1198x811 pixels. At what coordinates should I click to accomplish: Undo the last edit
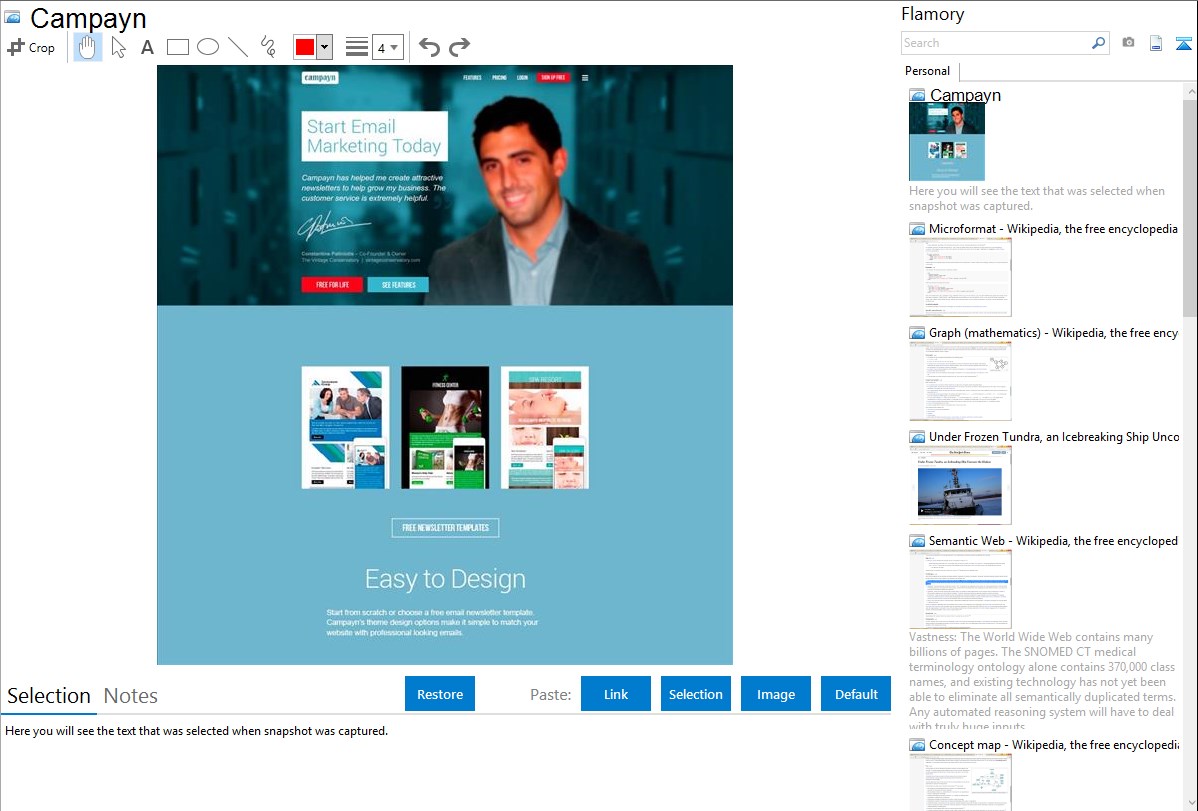pyautogui.click(x=429, y=47)
